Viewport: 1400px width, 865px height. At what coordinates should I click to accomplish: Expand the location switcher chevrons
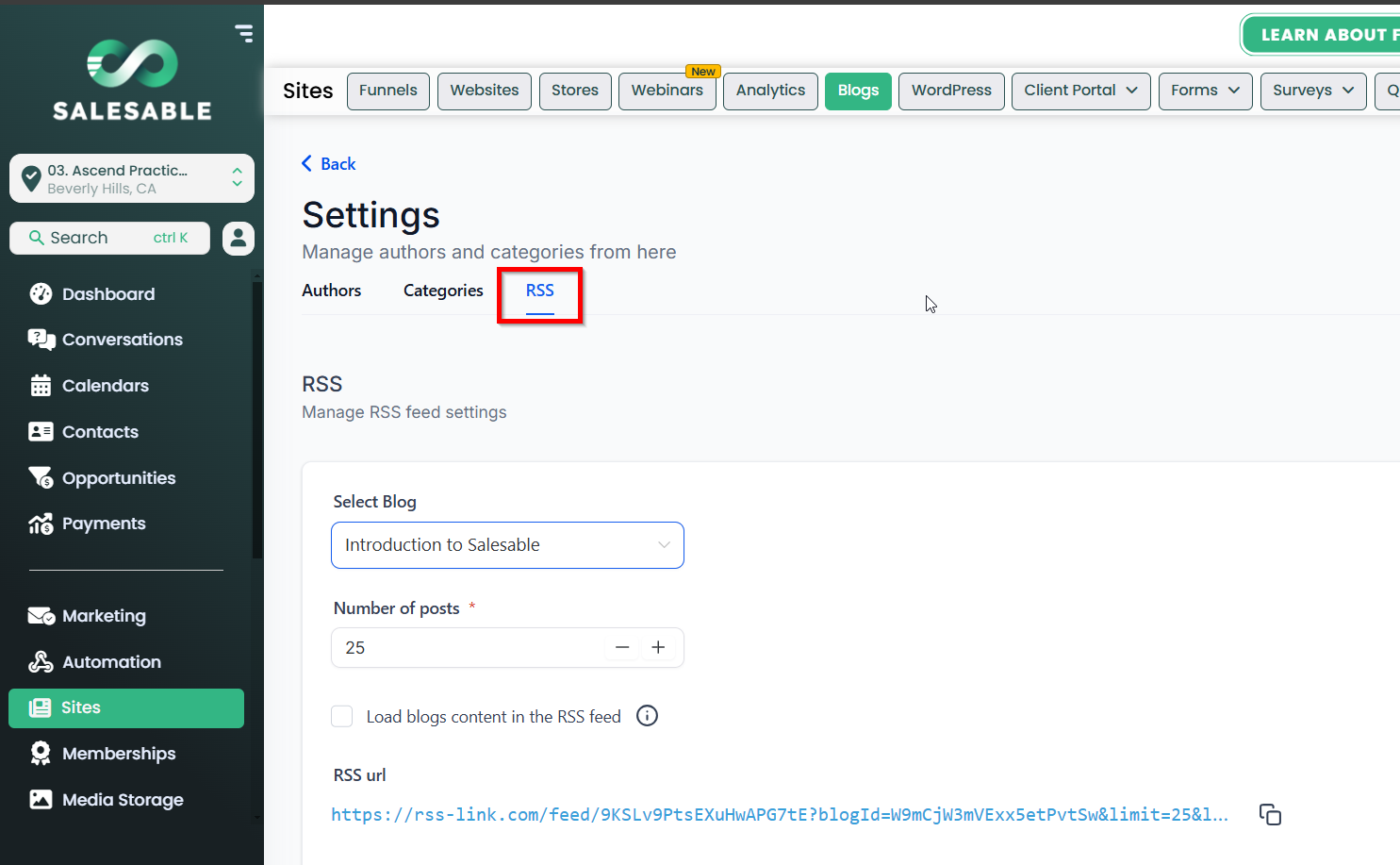pos(237,177)
